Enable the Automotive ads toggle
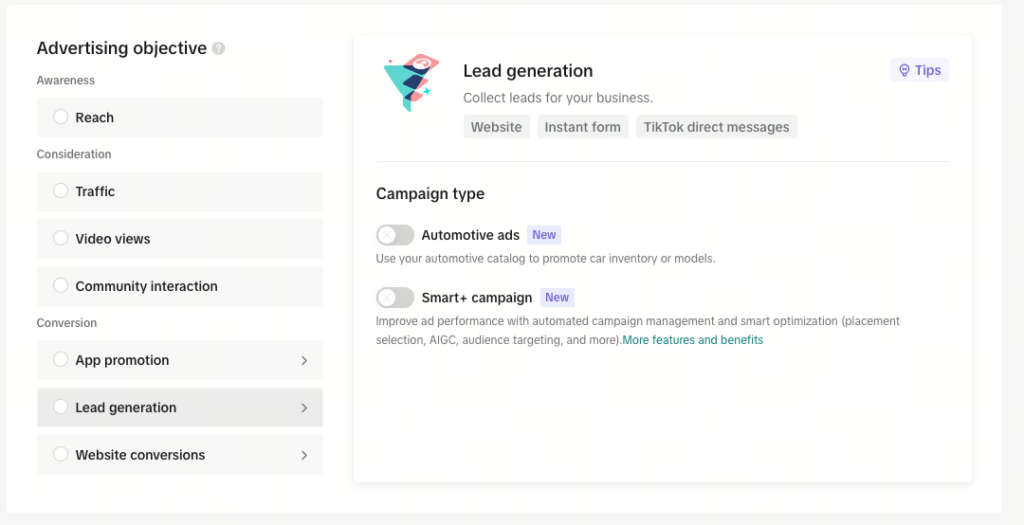The image size is (1024, 525). pos(395,235)
